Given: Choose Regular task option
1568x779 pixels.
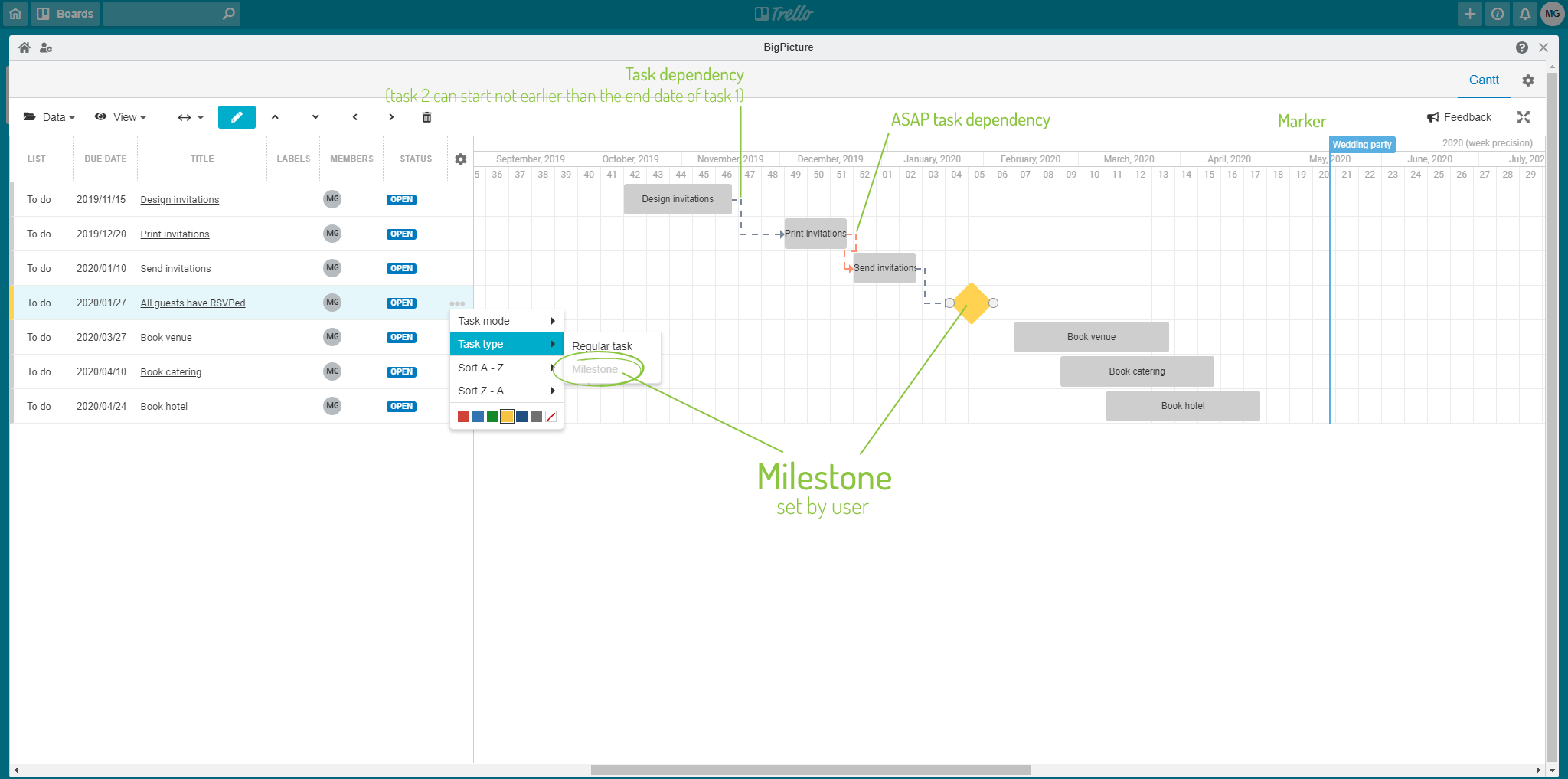Looking at the screenshot, I should point(612,346).
